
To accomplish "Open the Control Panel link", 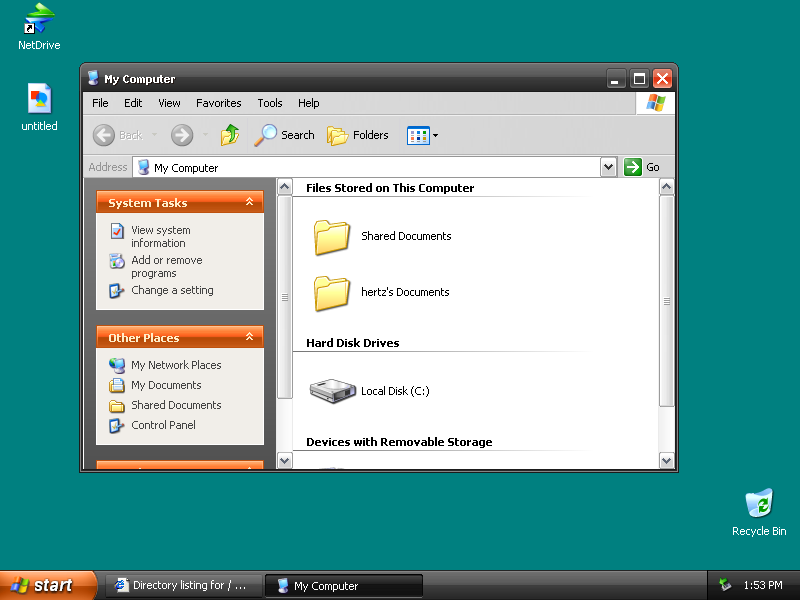I will pos(163,425).
